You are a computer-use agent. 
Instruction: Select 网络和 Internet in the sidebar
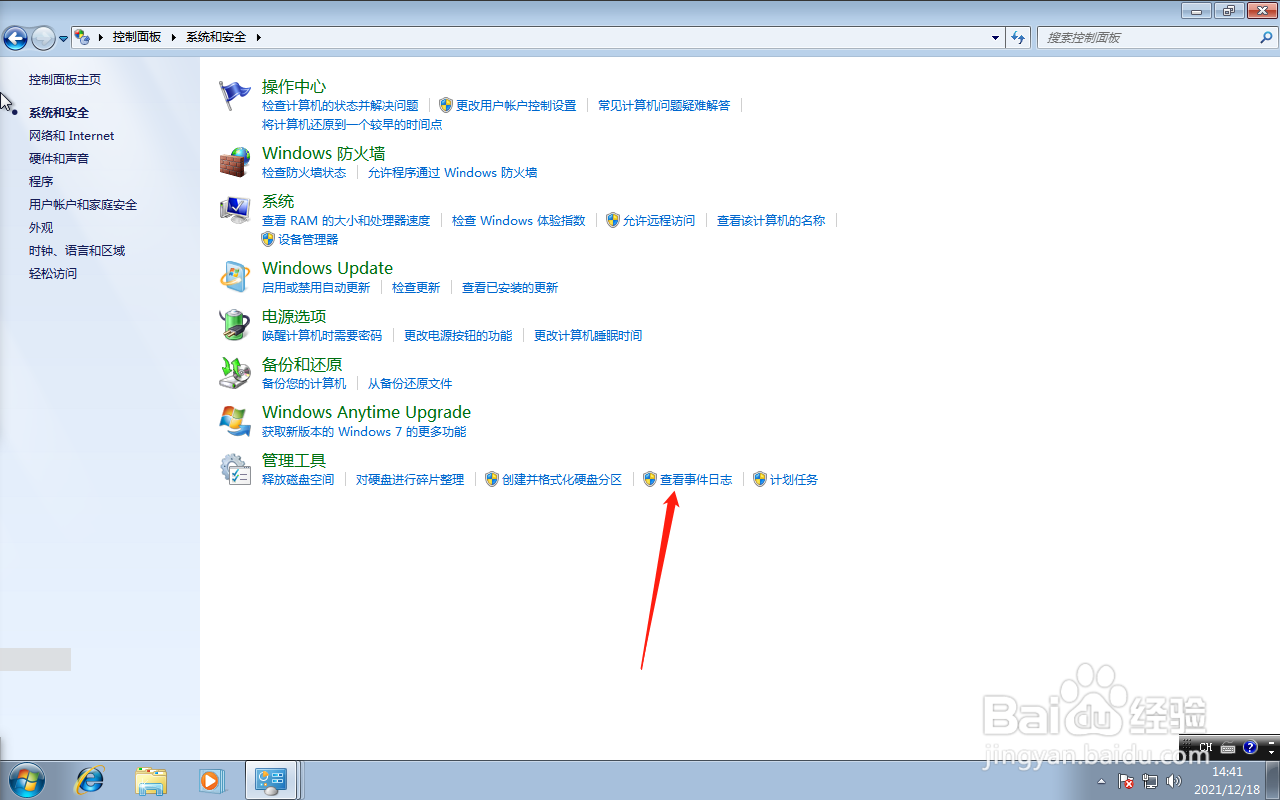(71, 135)
